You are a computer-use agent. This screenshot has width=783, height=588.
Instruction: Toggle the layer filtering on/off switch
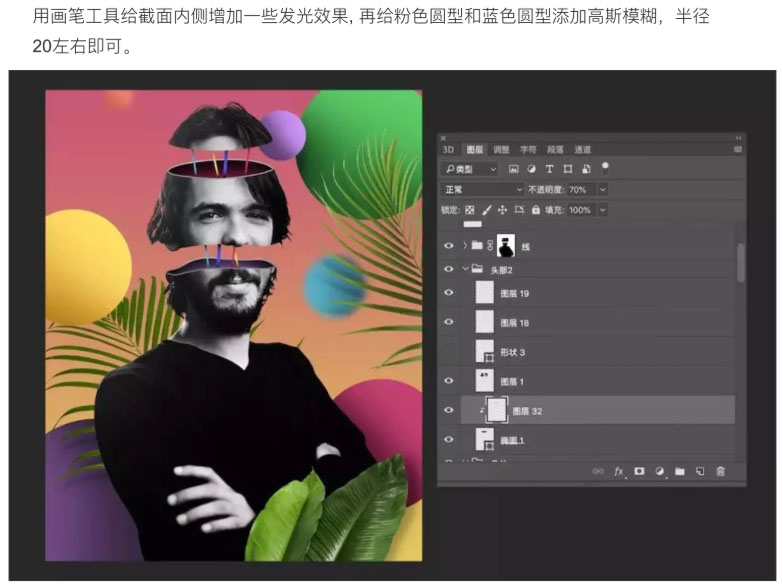coord(605,168)
